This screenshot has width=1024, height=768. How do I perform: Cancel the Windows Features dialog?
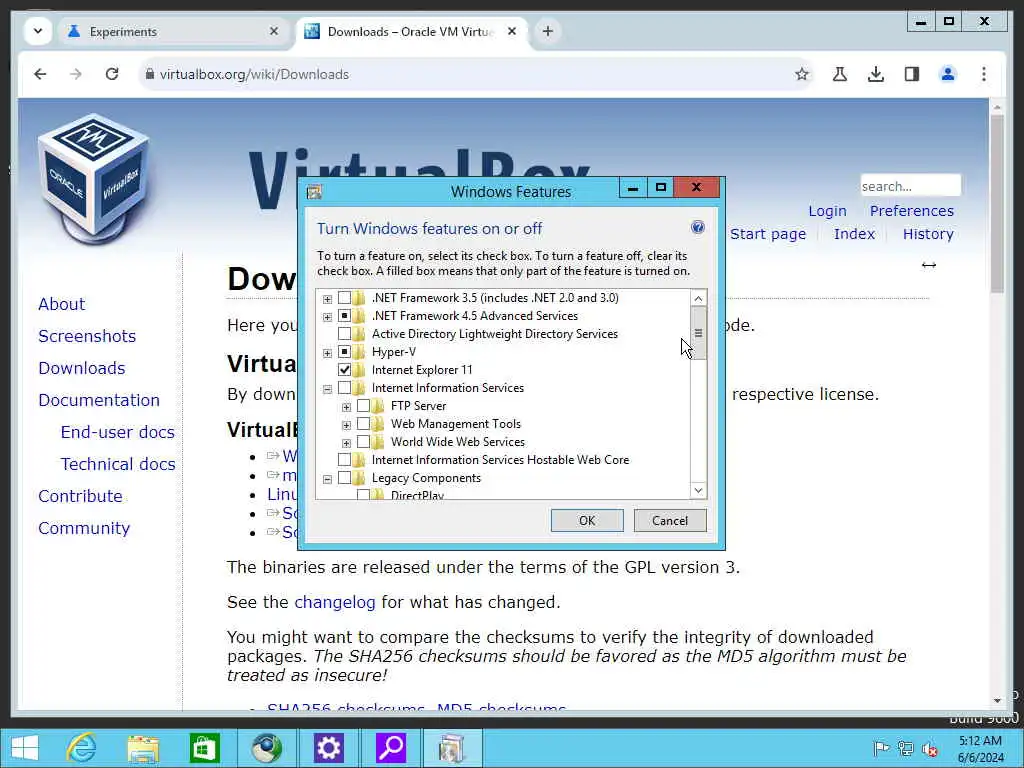pos(670,520)
